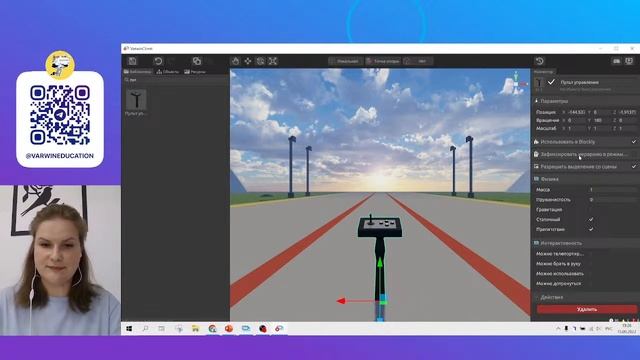Viewport: 640px width, 360px height.
Task: Click the Масштаб Z value field
Action: pos(627,129)
